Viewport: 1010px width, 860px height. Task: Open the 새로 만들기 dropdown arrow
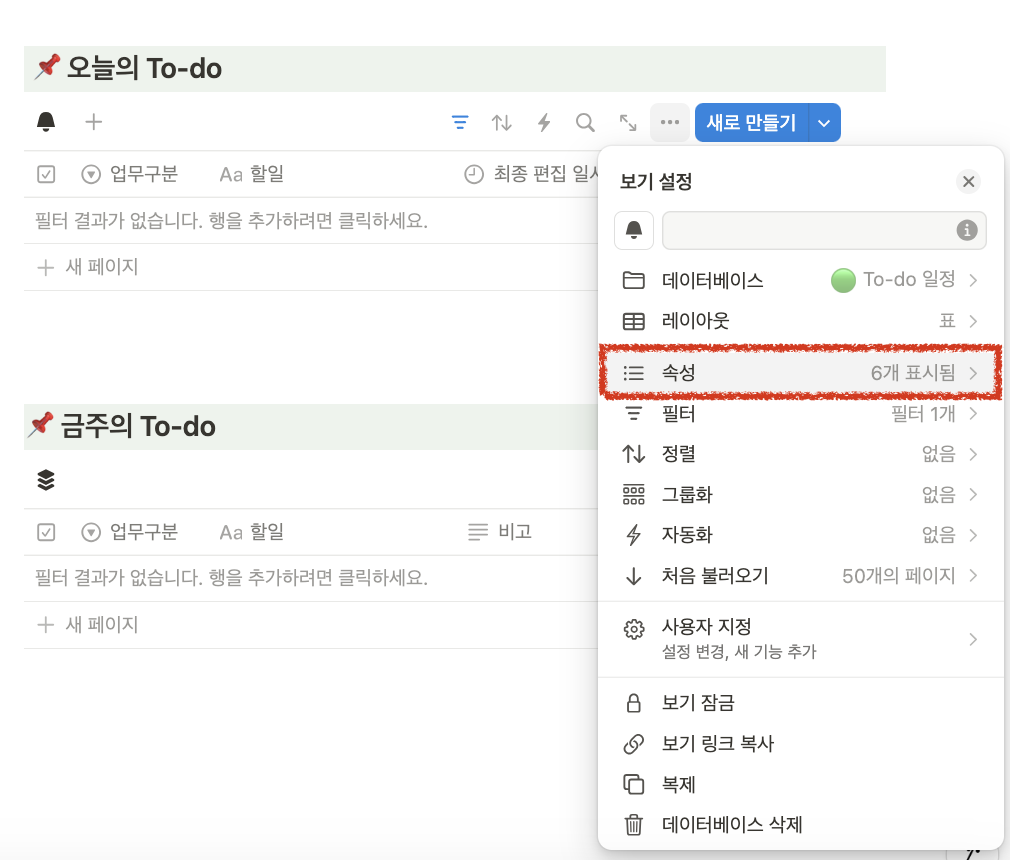[x=823, y=122]
